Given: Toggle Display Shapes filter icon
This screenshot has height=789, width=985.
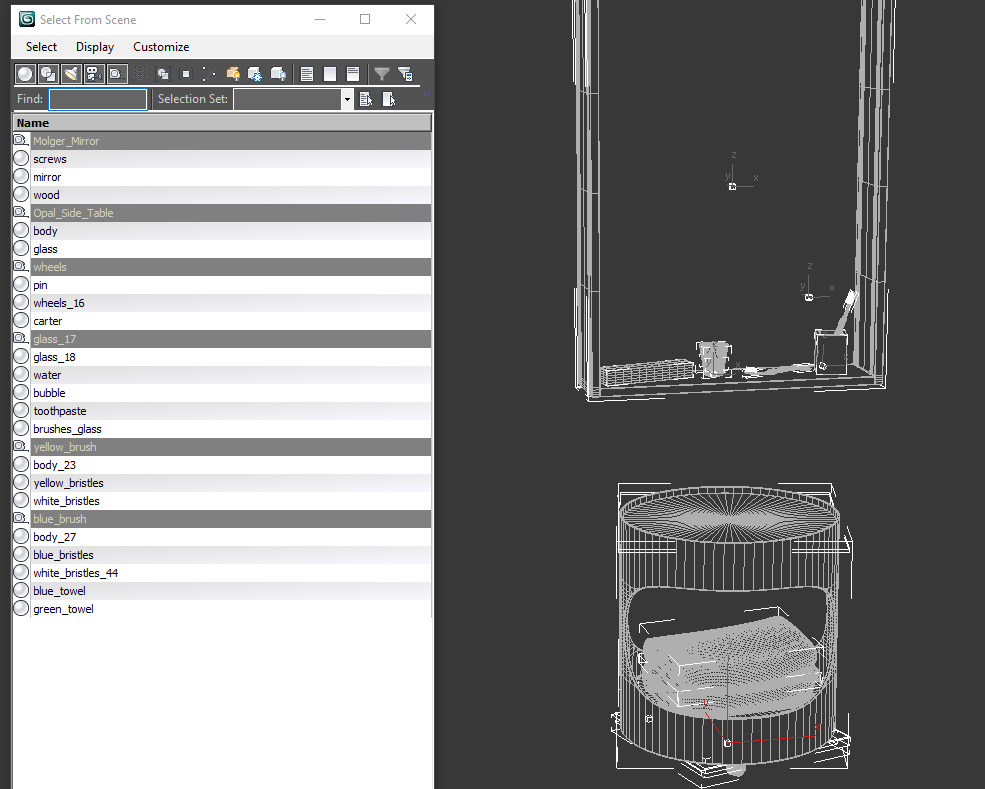Looking at the screenshot, I should click(48, 74).
